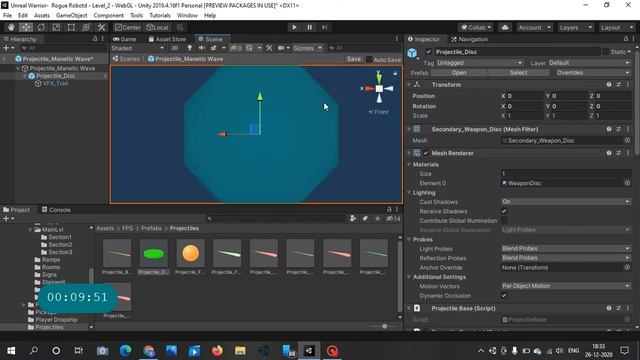
Task: Open Component menu
Action: (x=109, y=16)
